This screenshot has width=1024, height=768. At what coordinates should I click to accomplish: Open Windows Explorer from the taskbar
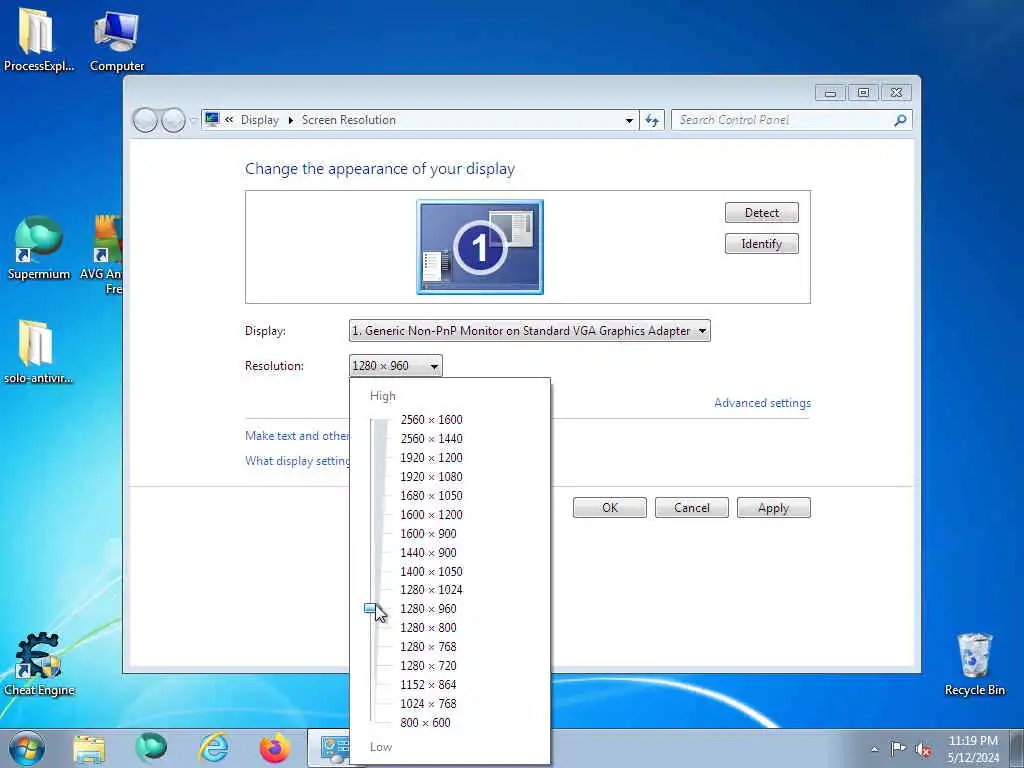89,748
